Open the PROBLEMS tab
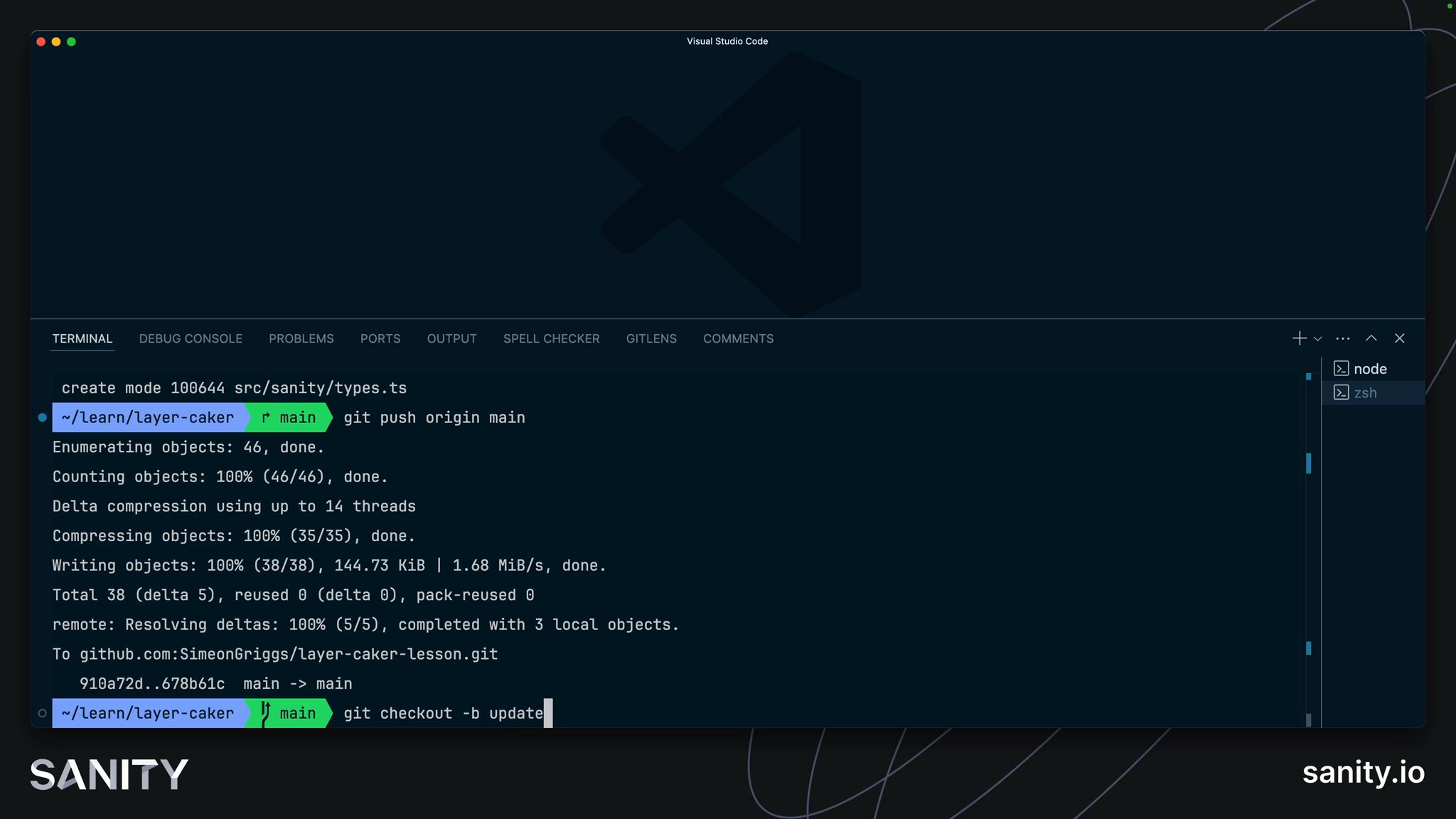The height and width of the screenshot is (819, 1456). point(301,338)
